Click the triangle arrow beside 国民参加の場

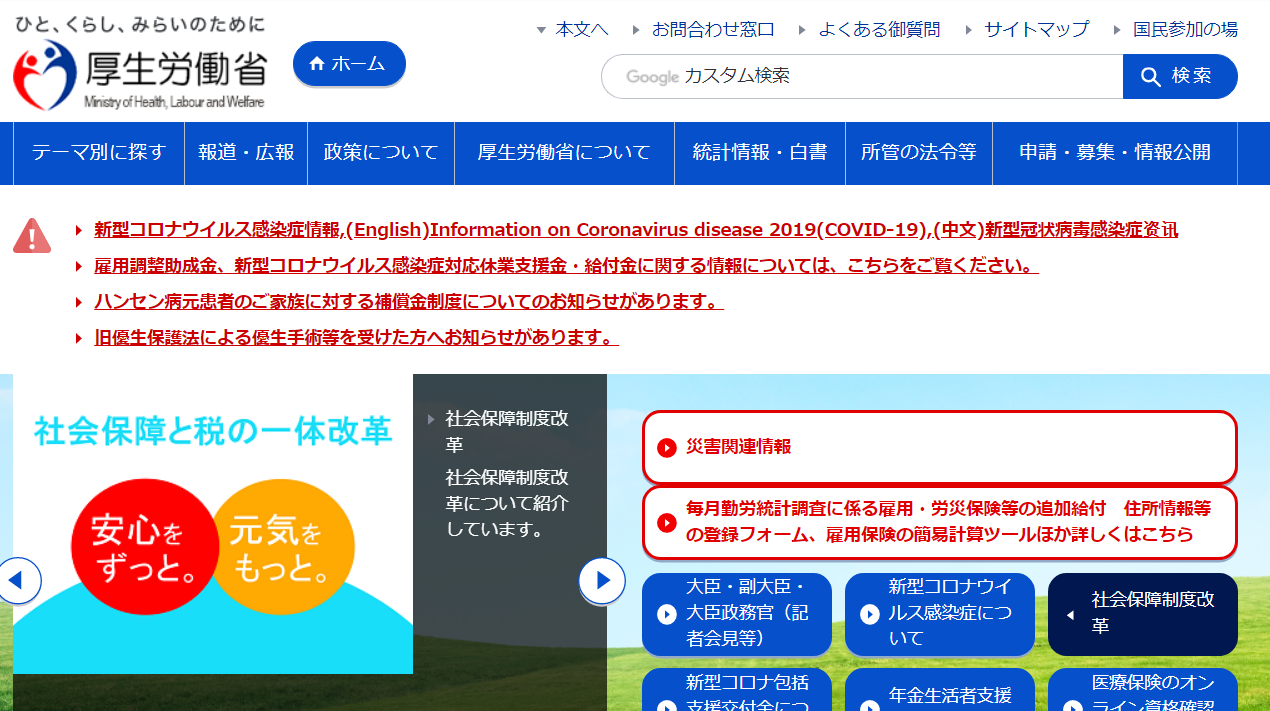tap(1118, 30)
